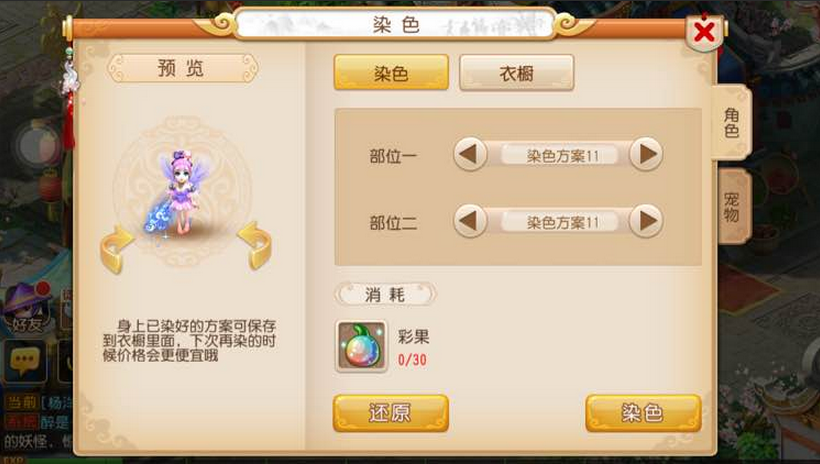820x464 pixels.
Task: Select next scheme for 部位一
Action: tap(646, 154)
